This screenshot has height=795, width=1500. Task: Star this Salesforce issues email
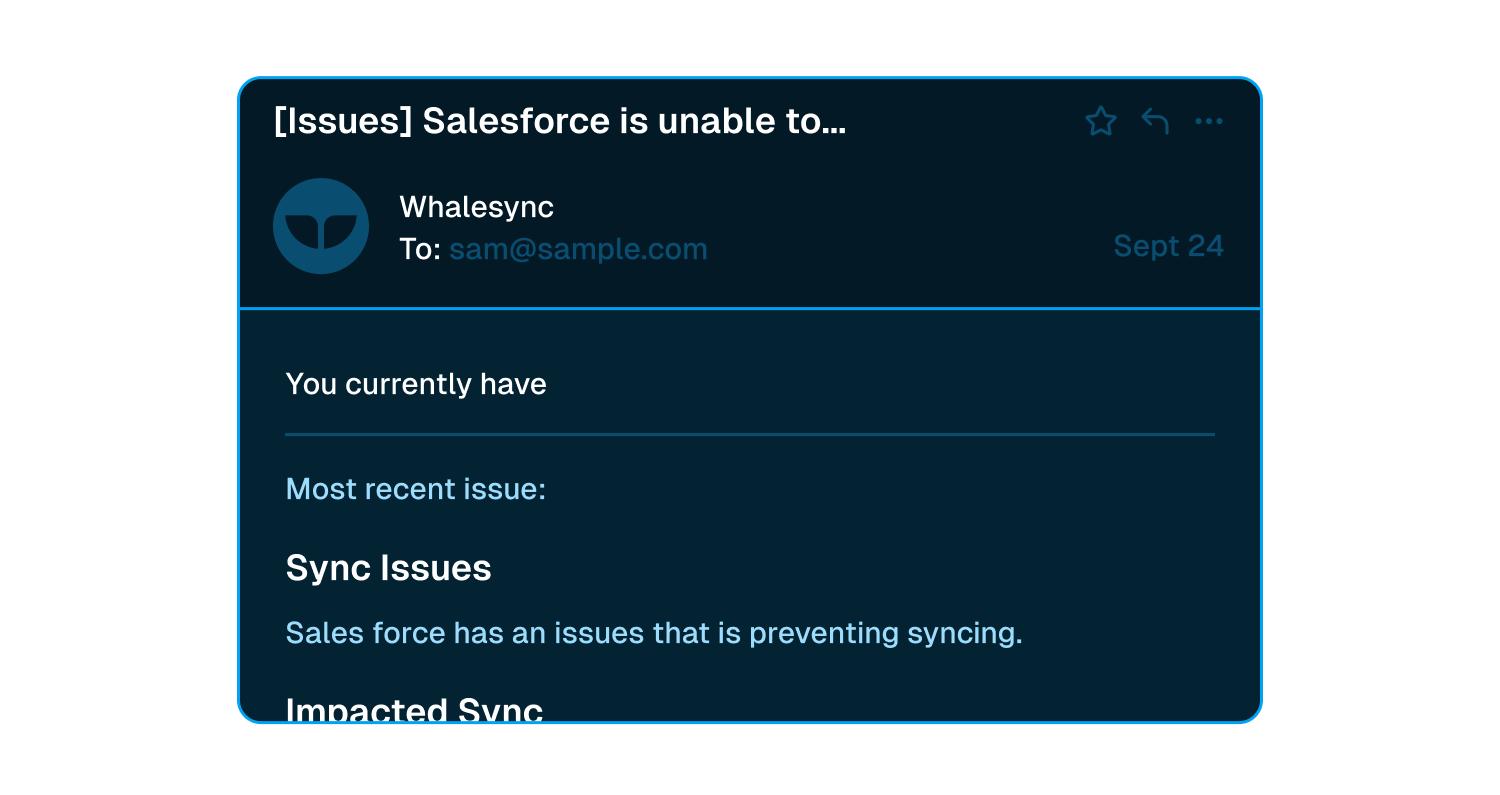pos(1100,122)
